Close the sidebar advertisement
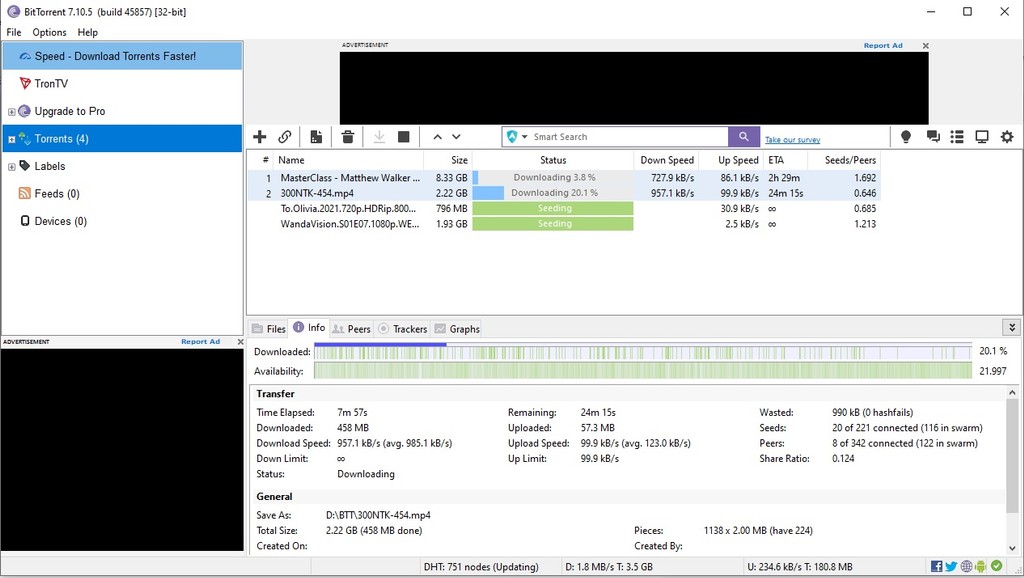The height and width of the screenshot is (578, 1024). [240, 342]
